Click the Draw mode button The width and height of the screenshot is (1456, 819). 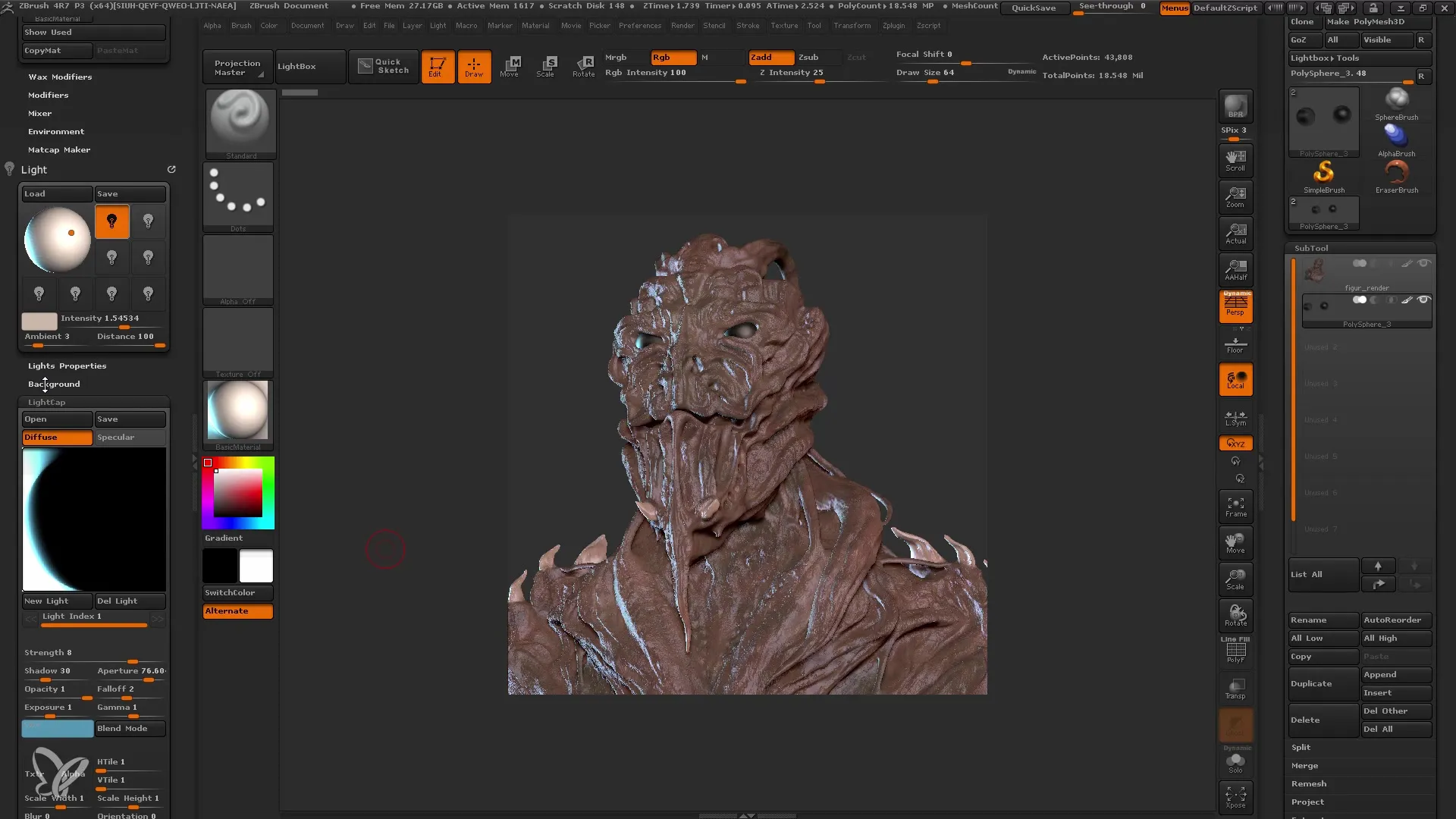click(473, 65)
